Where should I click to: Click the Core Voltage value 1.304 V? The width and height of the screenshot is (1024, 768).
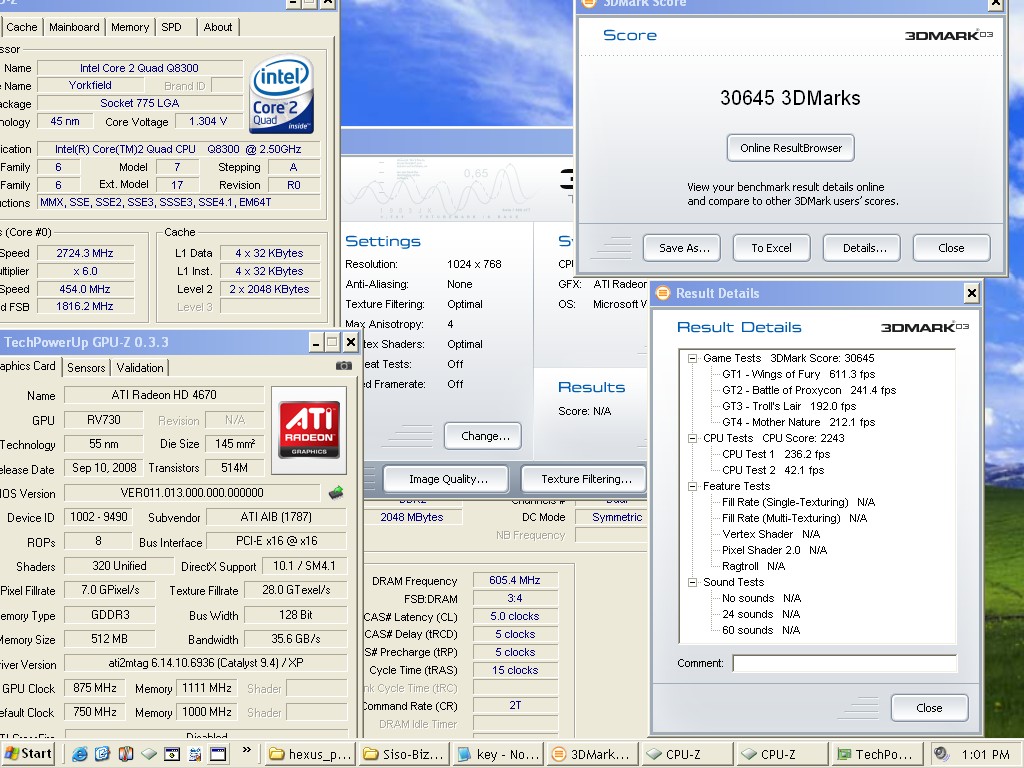208,121
